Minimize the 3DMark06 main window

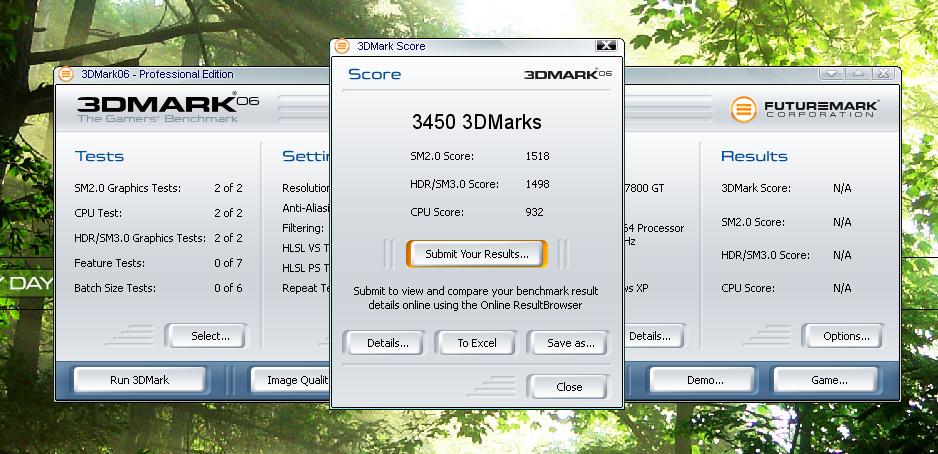(831, 74)
